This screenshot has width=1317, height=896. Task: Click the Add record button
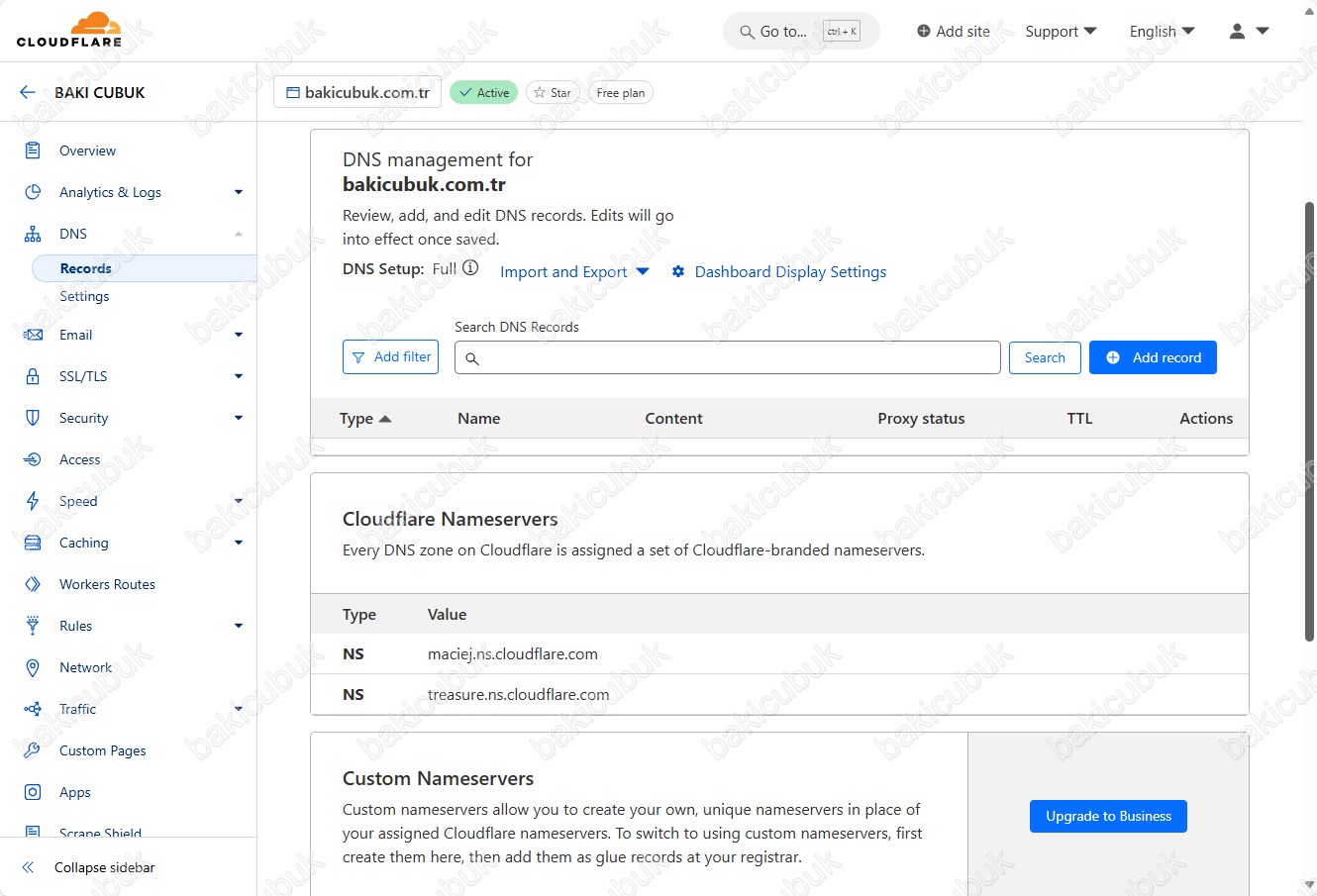[1153, 357]
